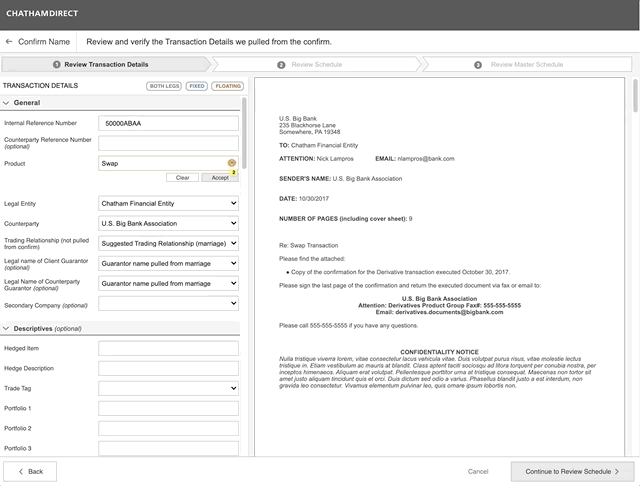Open Legal Name of Counterparty Guarantor dropdown
This screenshot has width=640, height=486.
168,283
